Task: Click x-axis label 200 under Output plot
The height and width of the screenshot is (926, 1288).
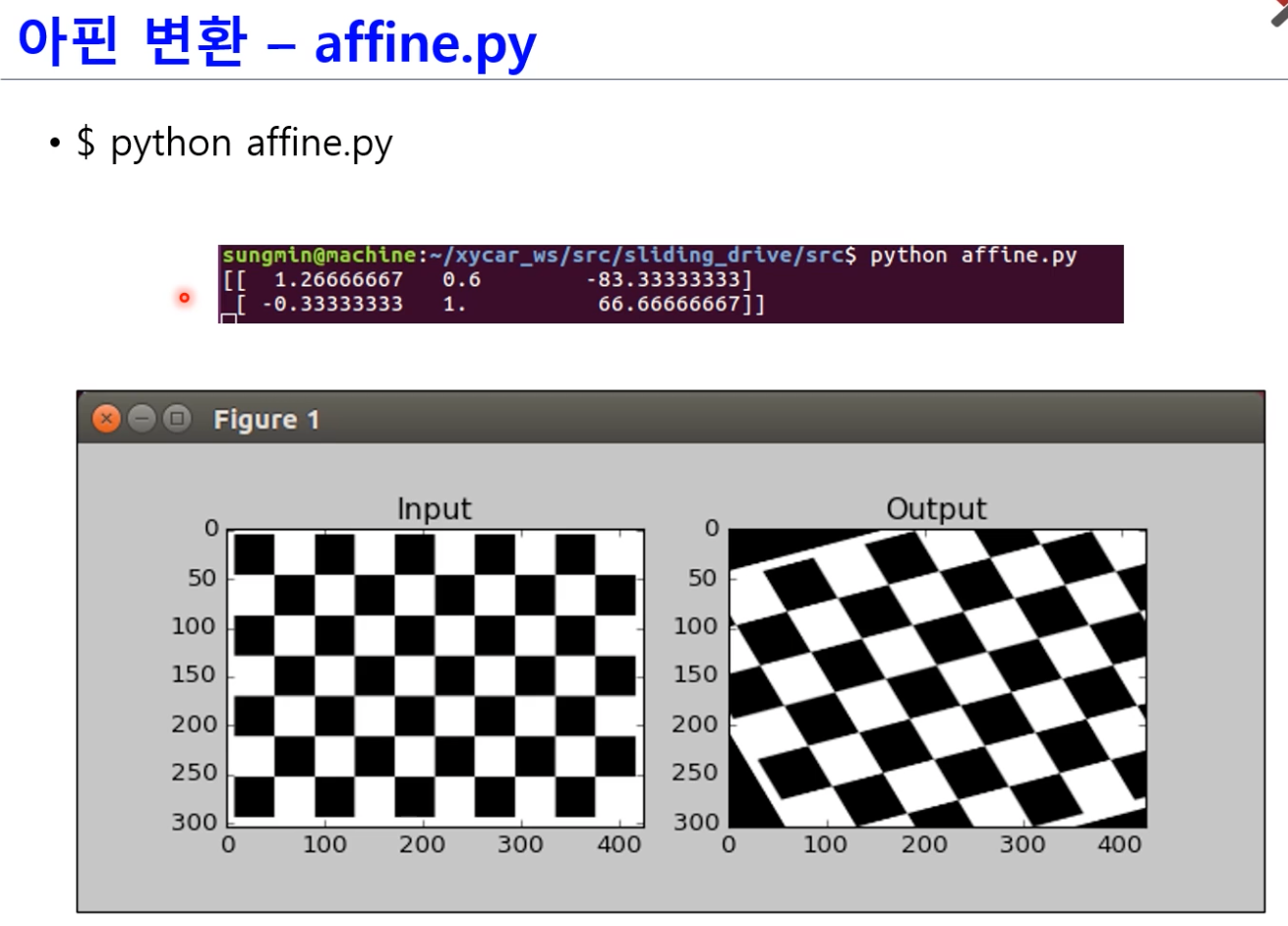Action: point(924,844)
